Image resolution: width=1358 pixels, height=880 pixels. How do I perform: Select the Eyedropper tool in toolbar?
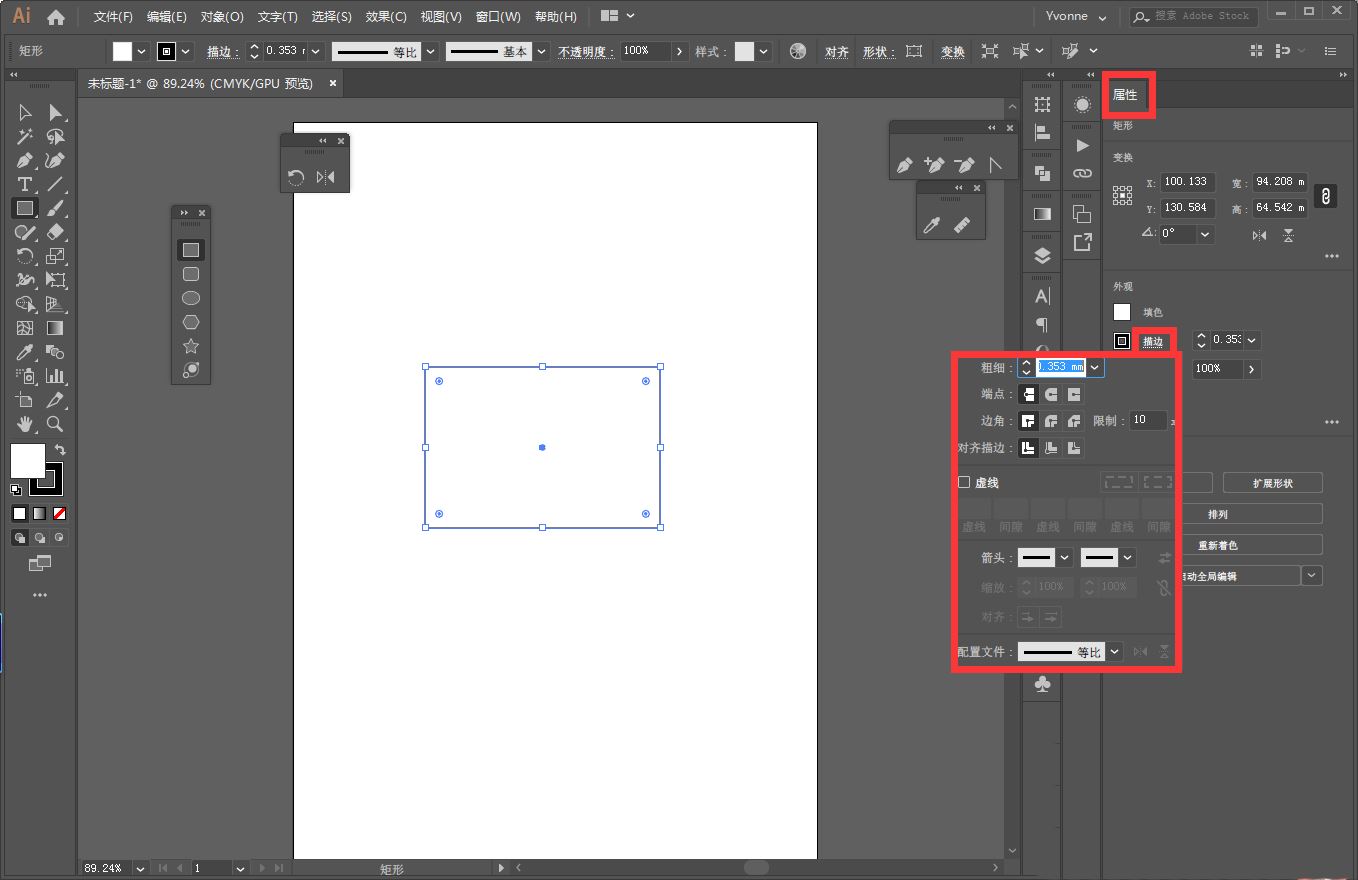click(x=25, y=352)
